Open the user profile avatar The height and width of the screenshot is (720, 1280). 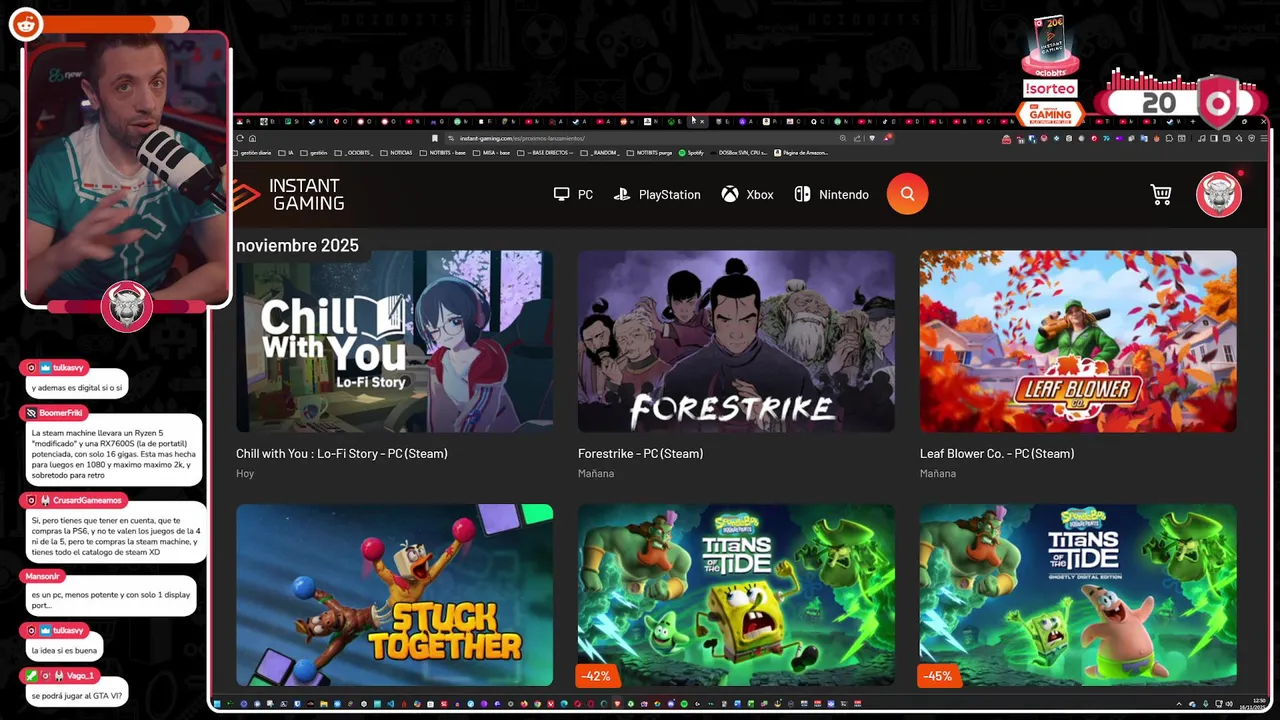(x=1218, y=194)
